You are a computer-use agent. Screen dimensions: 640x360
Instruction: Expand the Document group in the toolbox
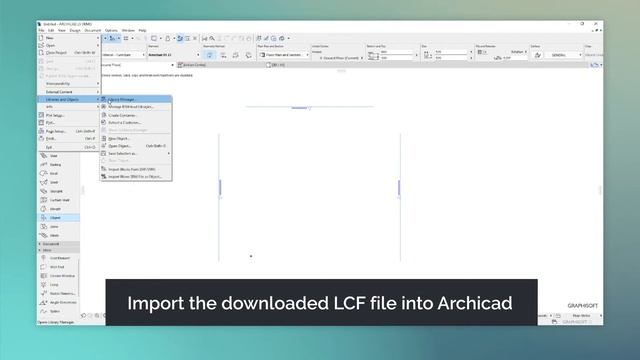[x=58, y=244]
